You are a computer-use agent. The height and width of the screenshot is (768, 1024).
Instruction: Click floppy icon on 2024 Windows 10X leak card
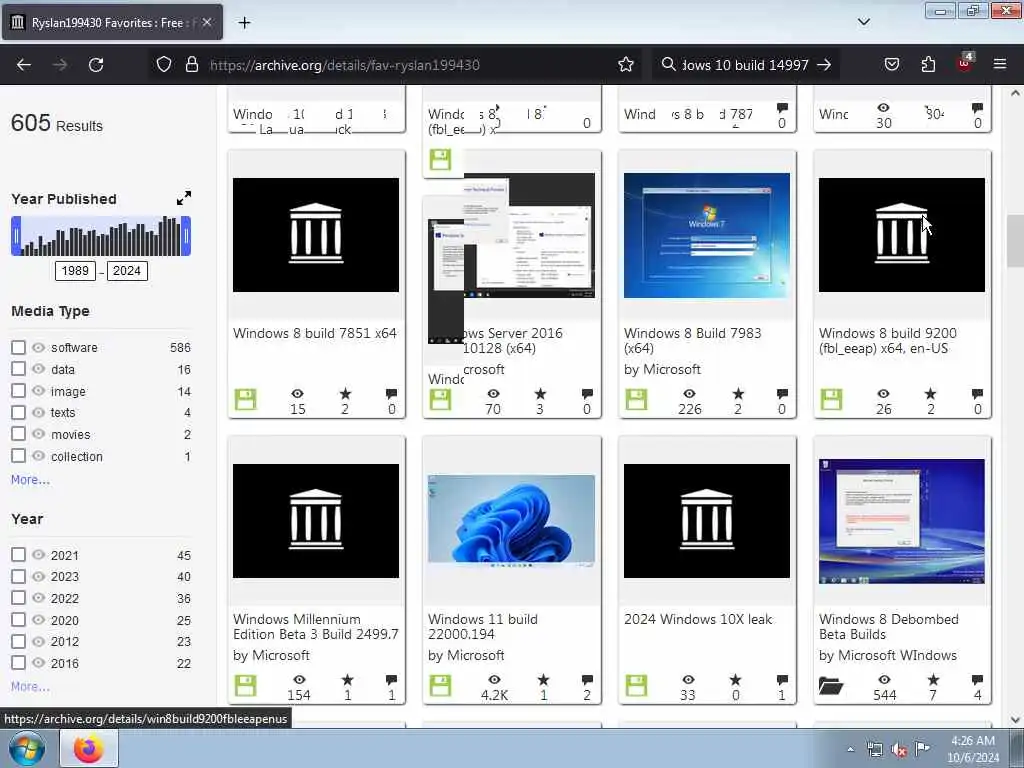pyautogui.click(x=636, y=685)
